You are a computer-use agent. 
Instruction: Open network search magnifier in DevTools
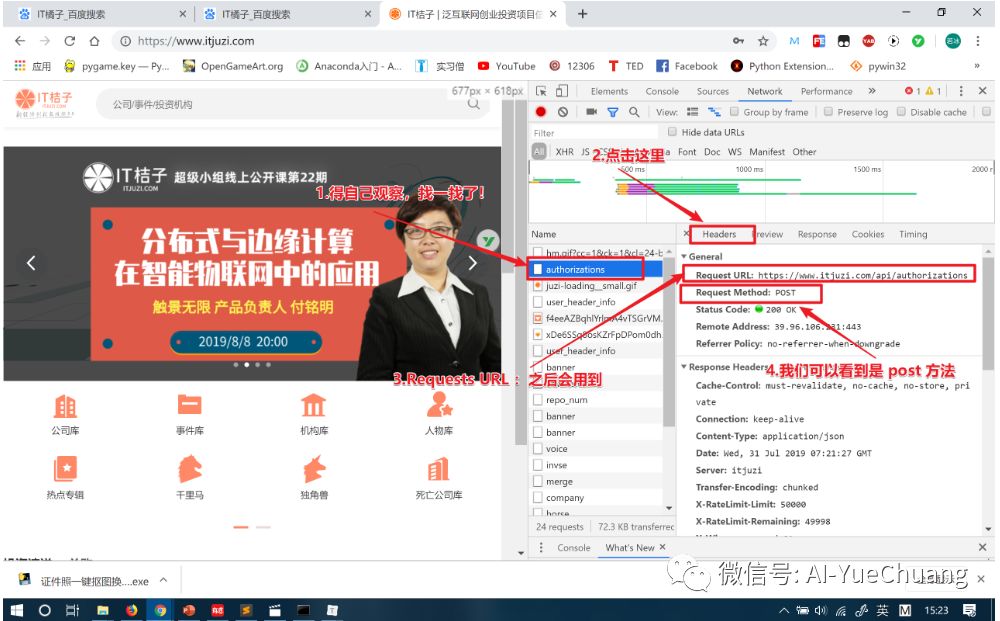click(x=634, y=112)
